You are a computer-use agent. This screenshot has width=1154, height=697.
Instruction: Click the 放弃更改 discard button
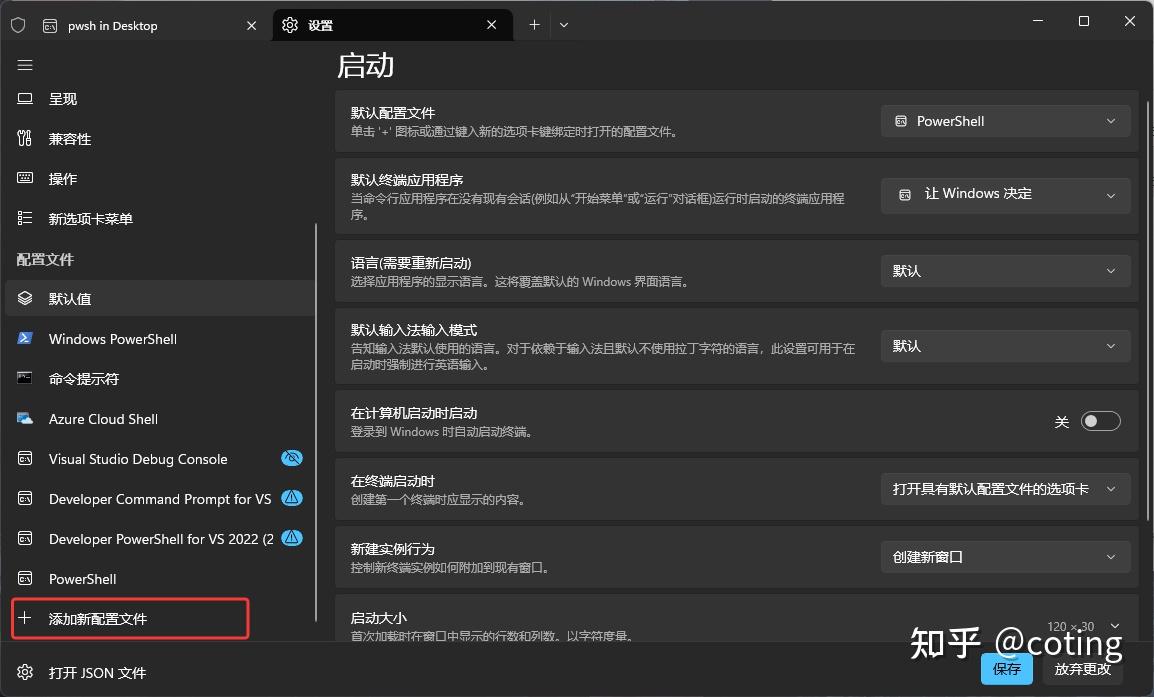tap(1082, 668)
